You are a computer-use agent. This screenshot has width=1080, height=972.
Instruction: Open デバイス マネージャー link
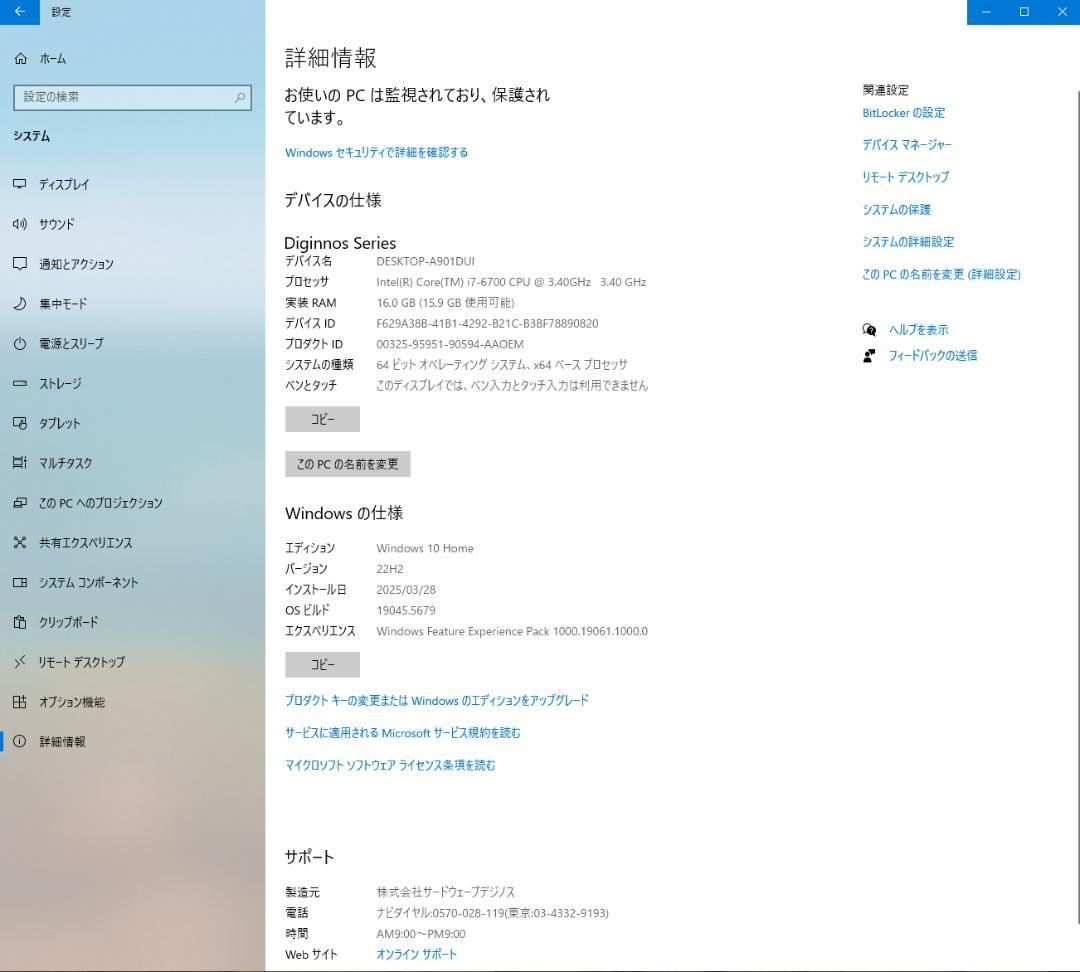[907, 145]
